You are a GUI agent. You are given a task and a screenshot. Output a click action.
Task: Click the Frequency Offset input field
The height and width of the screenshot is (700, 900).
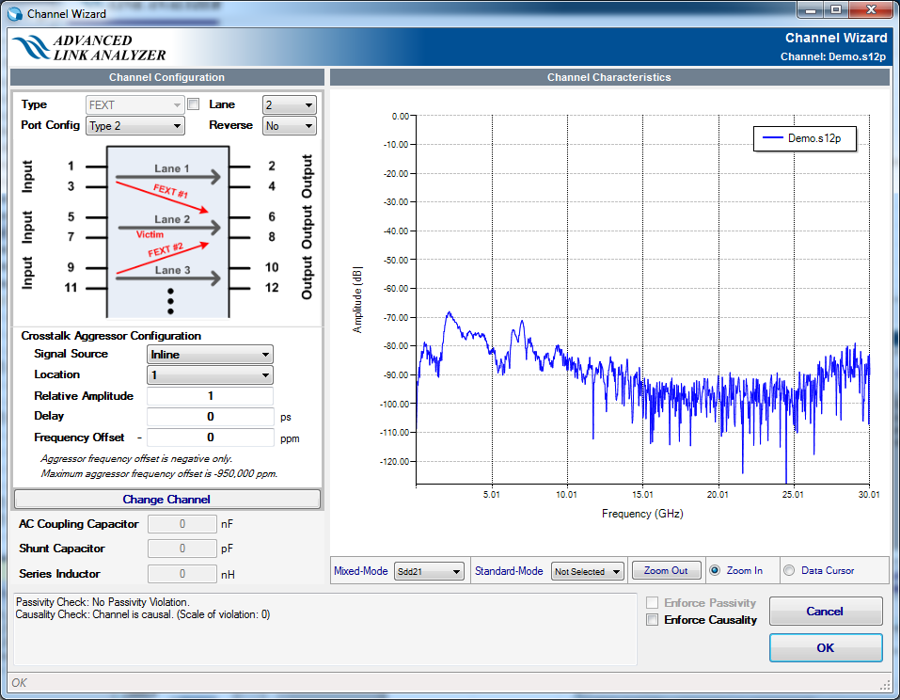(210, 437)
